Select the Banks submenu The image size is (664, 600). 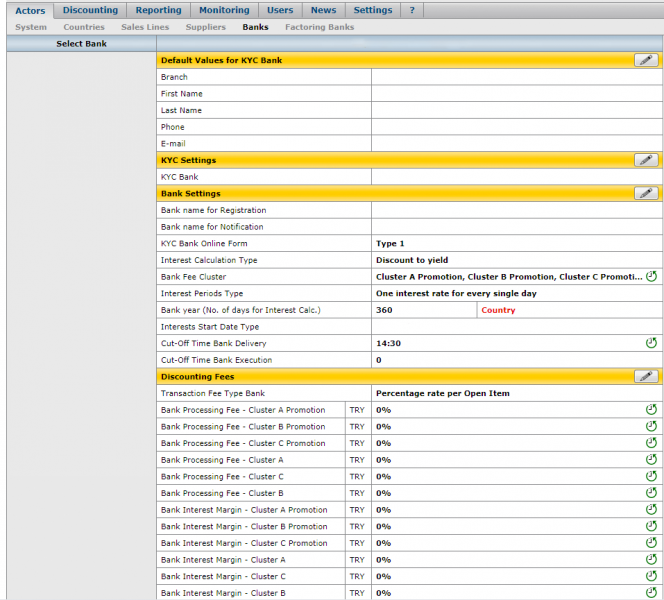pos(255,27)
